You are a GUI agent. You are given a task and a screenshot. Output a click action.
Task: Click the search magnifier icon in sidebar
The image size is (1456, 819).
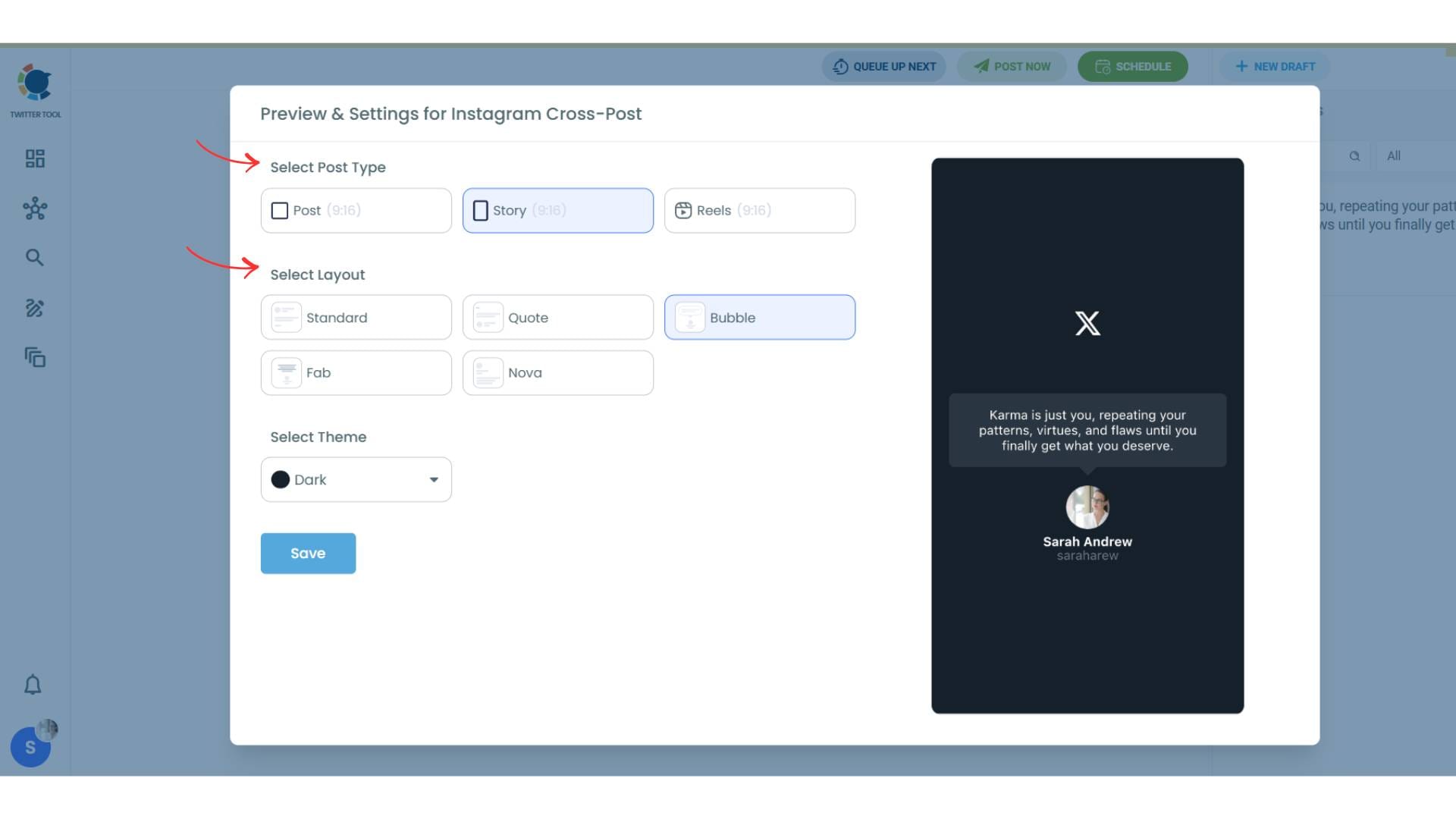coord(33,257)
